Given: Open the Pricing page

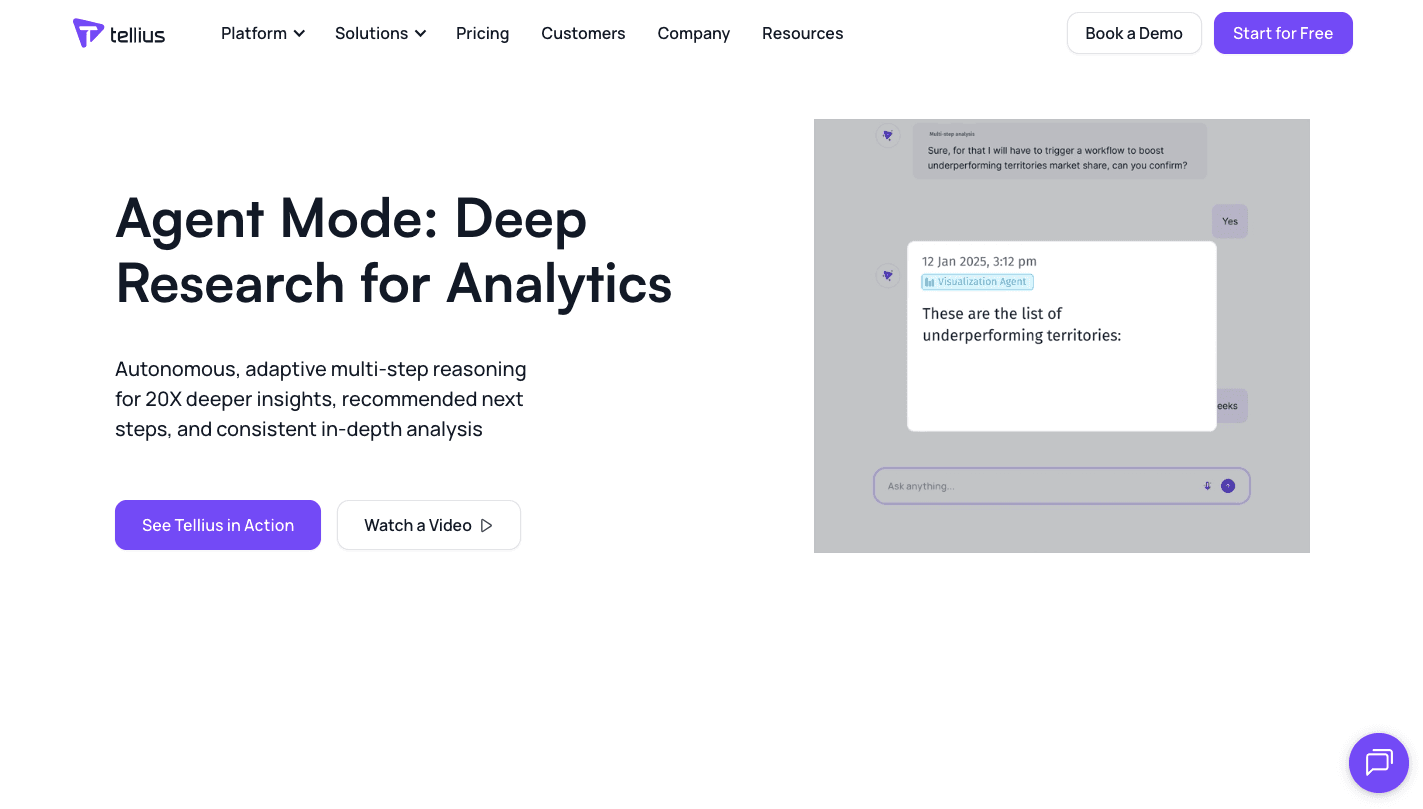Looking at the screenshot, I should point(482,33).
